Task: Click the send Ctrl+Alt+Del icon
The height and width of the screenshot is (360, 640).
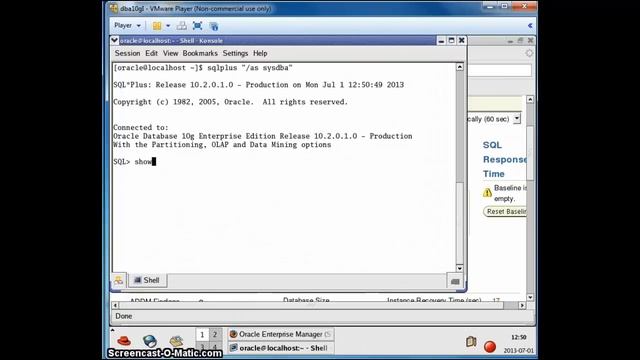Action: tap(182, 26)
